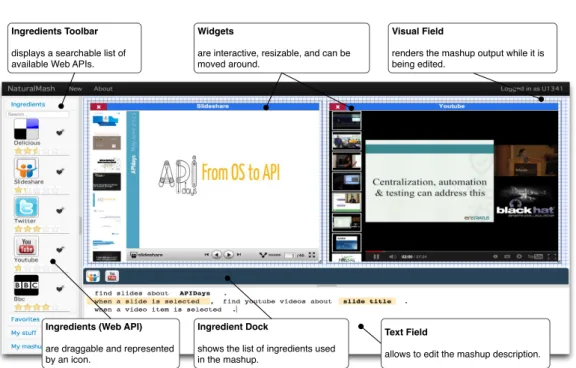Select the first blue slide thumbnail

[106, 120]
